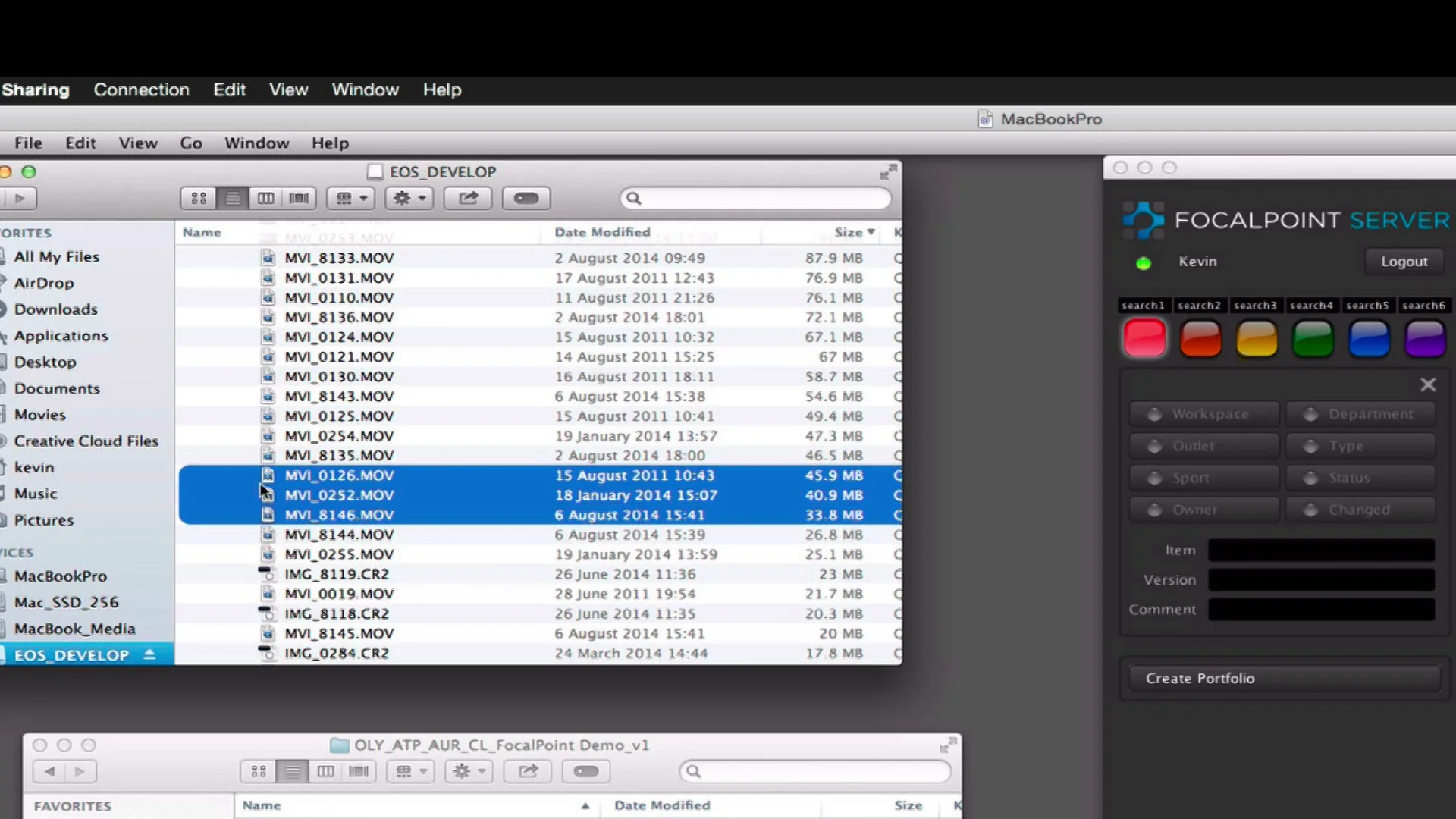1456x819 pixels.
Task: Click the tags pill icon in the toolbar
Action: click(x=526, y=198)
